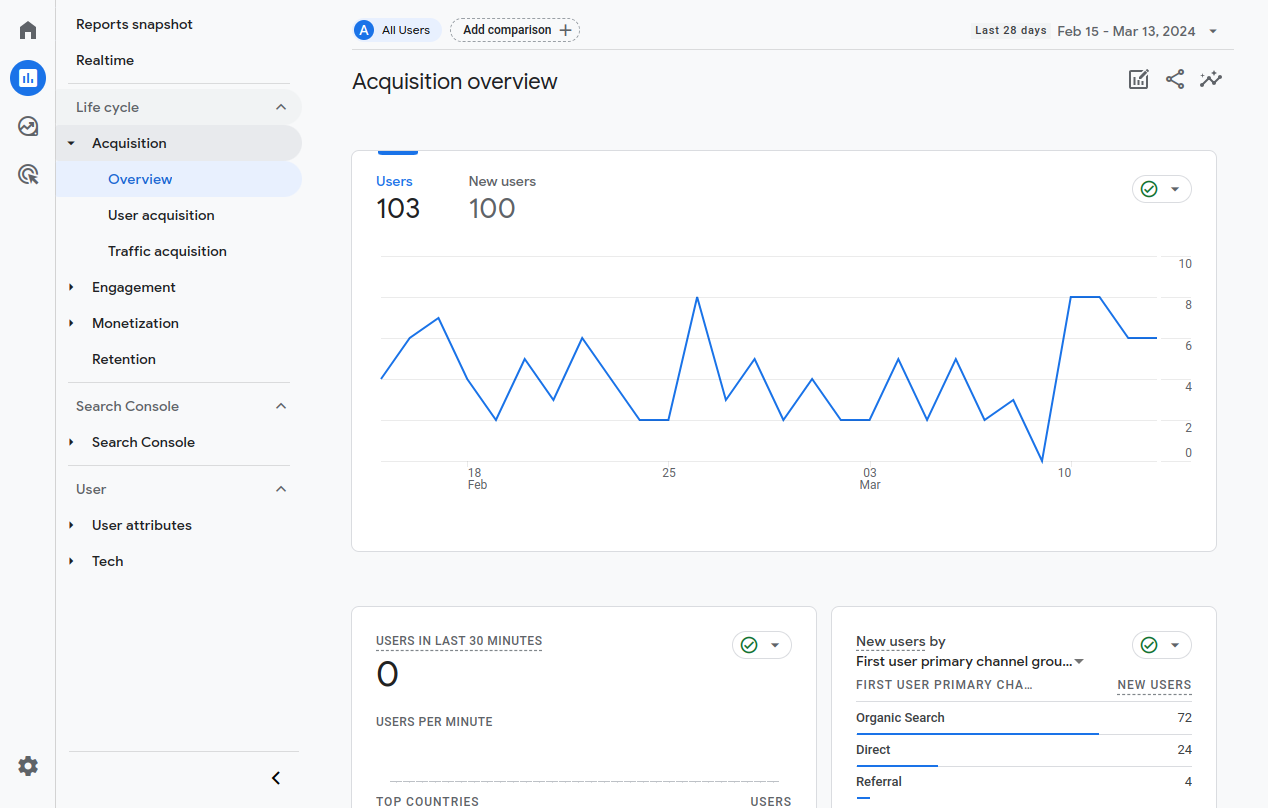Screen dimensions: 1268x808
Task: Open the Explore icon in left rail
Action: pyautogui.click(x=28, y=126)
